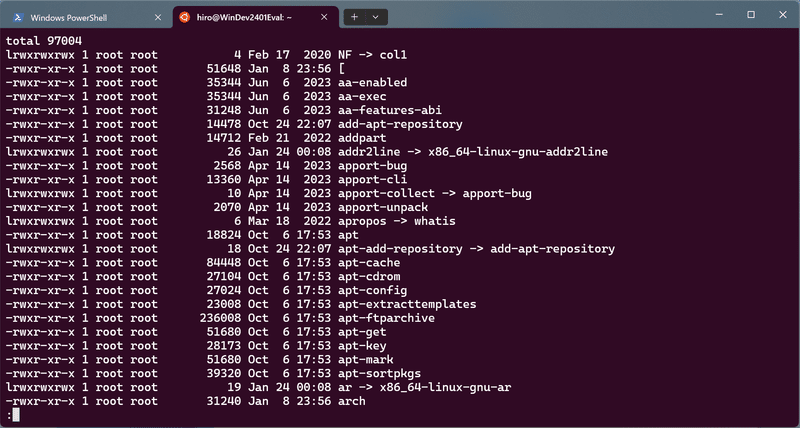Close the hiro@WinDev2401Eval Ubuntu tab
The width and height of the screenshot is (800, 428).
point(324,17)
